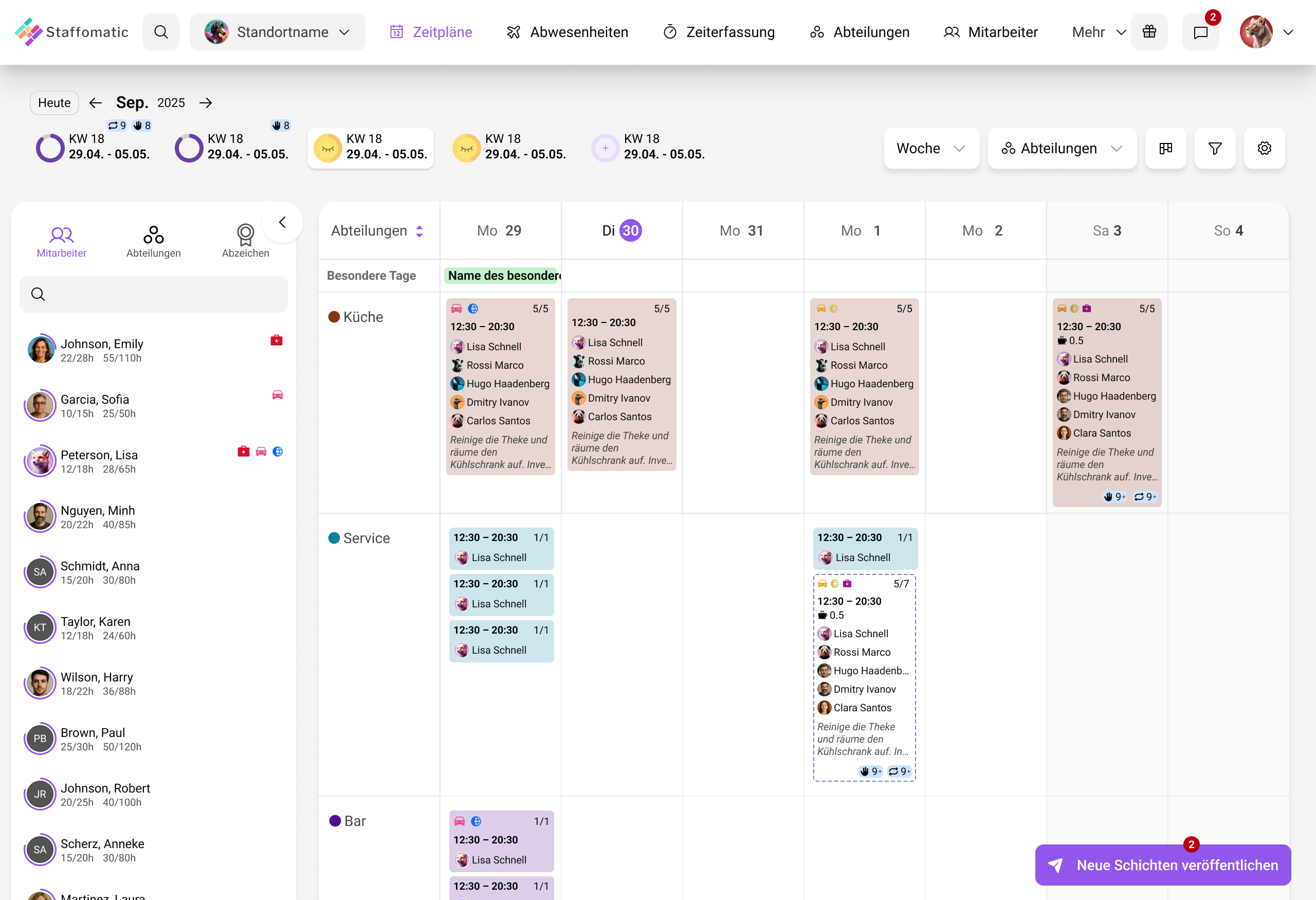Open the Abteilungen grouping dropdown
This screenshot has width=1316, height=900.
1062,149
